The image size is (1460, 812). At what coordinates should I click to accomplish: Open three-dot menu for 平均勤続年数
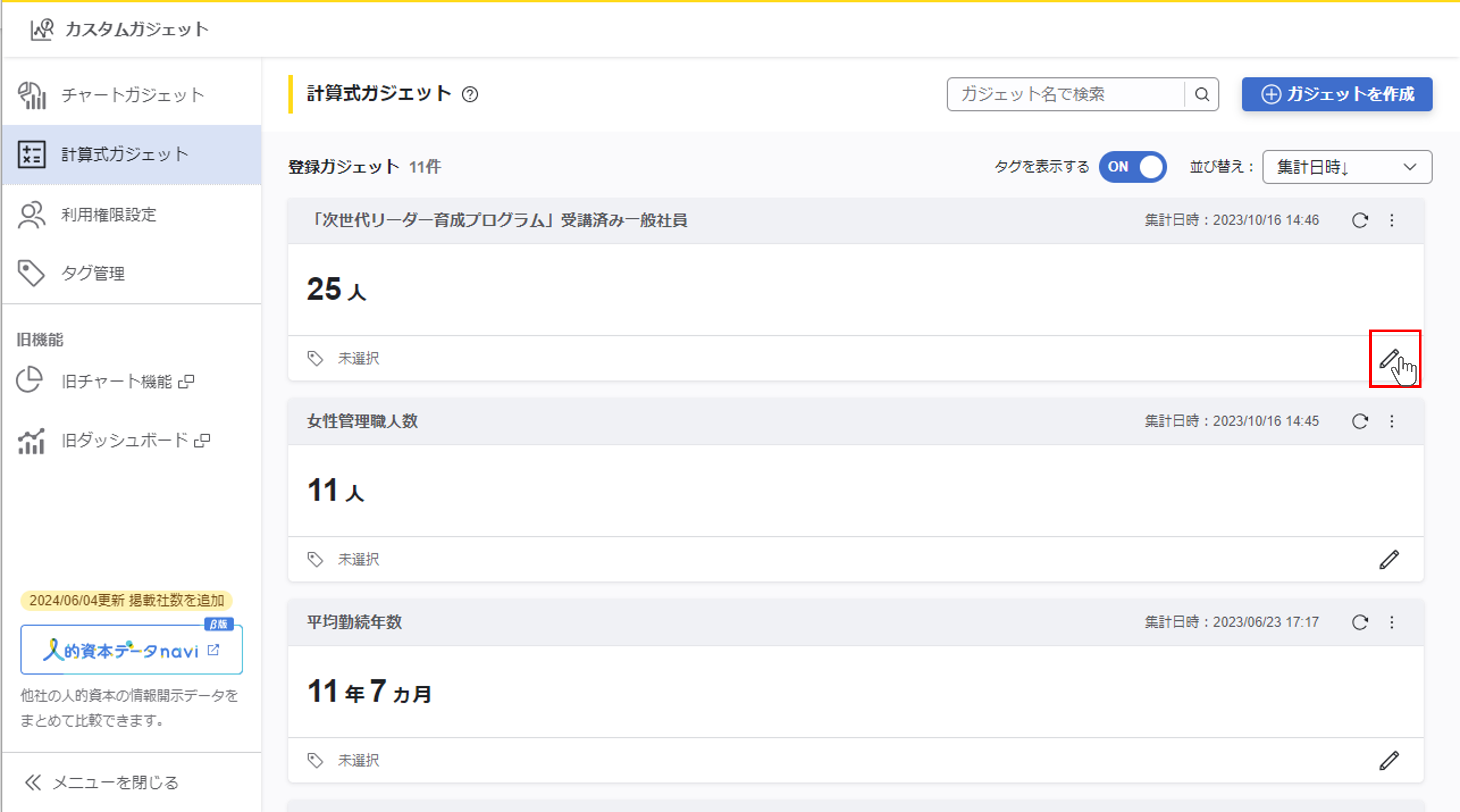tap(1391, 622)
